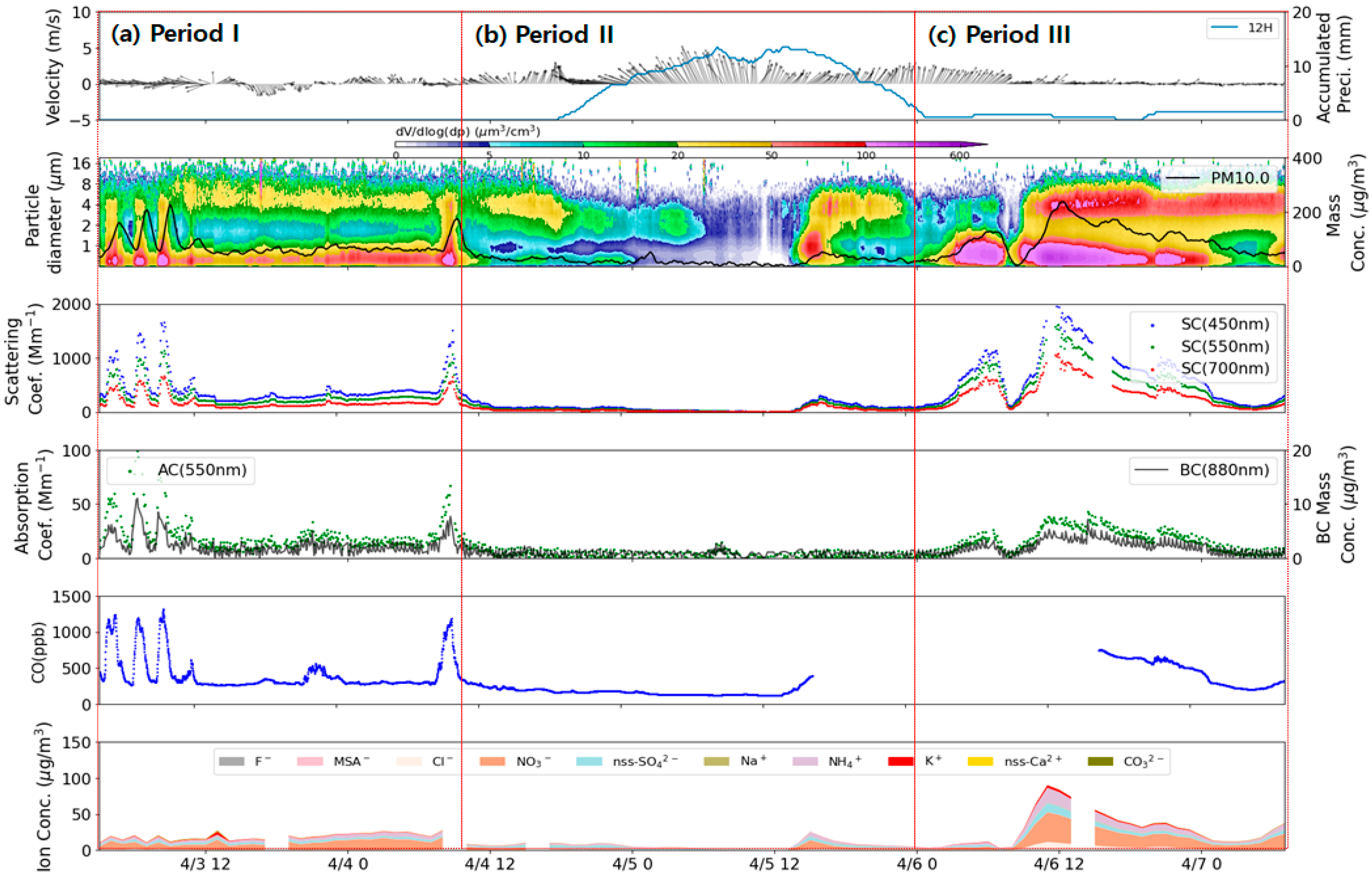Click the 150 tick on Ion Conc. axis
The image size is (1372, 876).
pyautogui.click(x=76, y=743)
